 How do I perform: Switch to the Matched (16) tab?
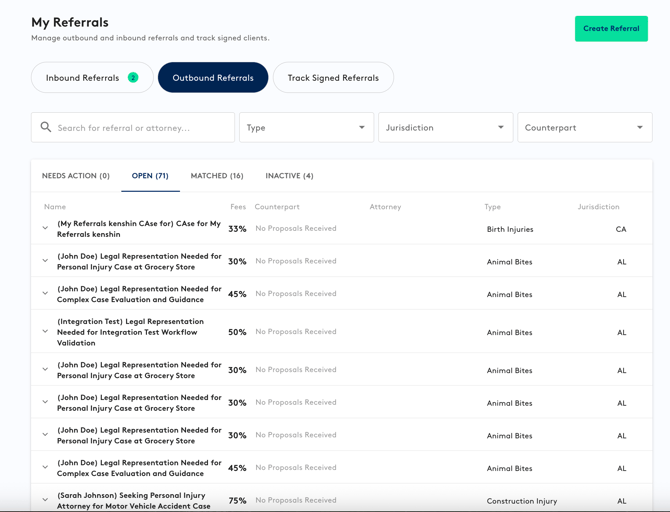217,176
